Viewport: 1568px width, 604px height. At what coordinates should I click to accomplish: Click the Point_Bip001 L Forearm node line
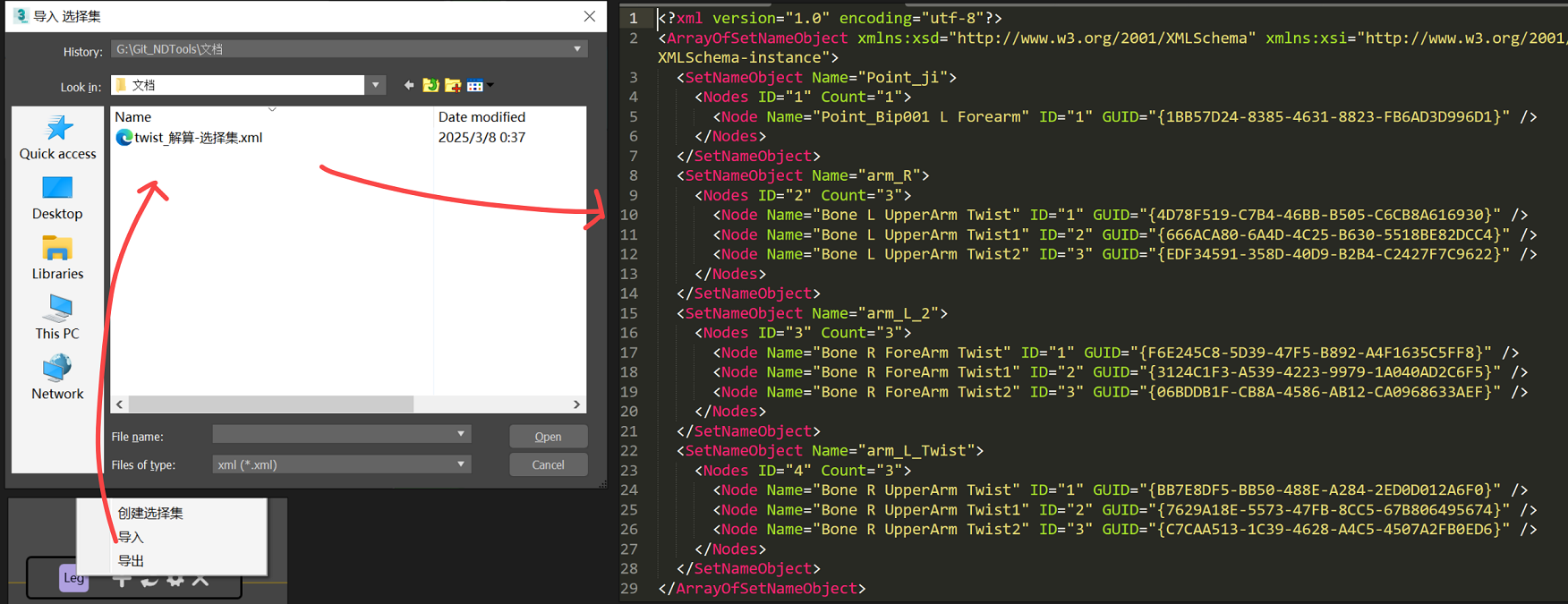pos(1125,117)
